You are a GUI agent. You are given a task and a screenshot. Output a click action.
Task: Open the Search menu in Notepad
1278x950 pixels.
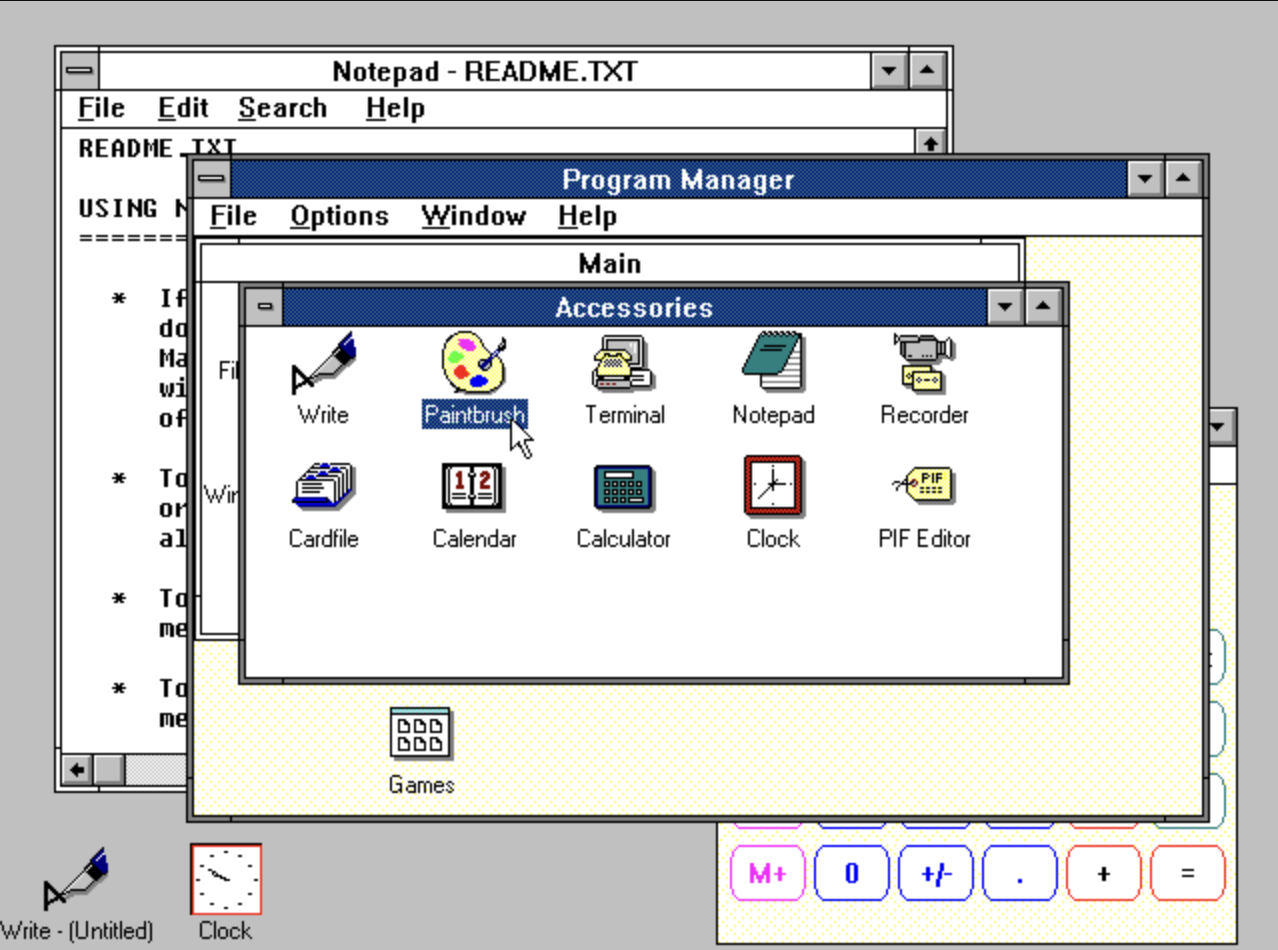(283, 107)
